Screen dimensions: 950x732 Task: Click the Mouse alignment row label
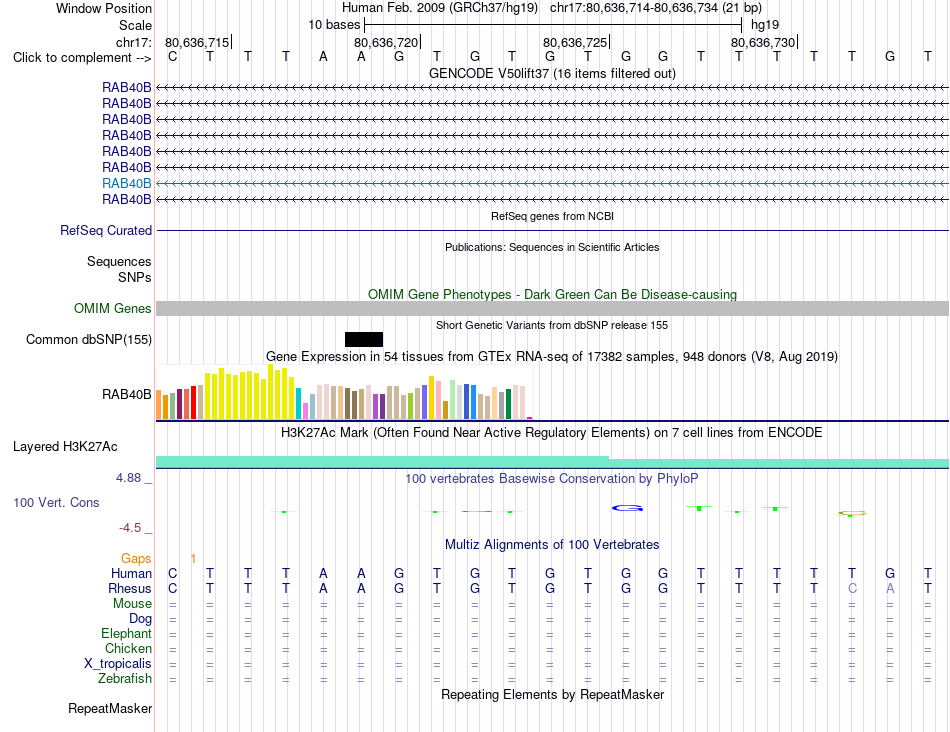click(x=133, y=604)
